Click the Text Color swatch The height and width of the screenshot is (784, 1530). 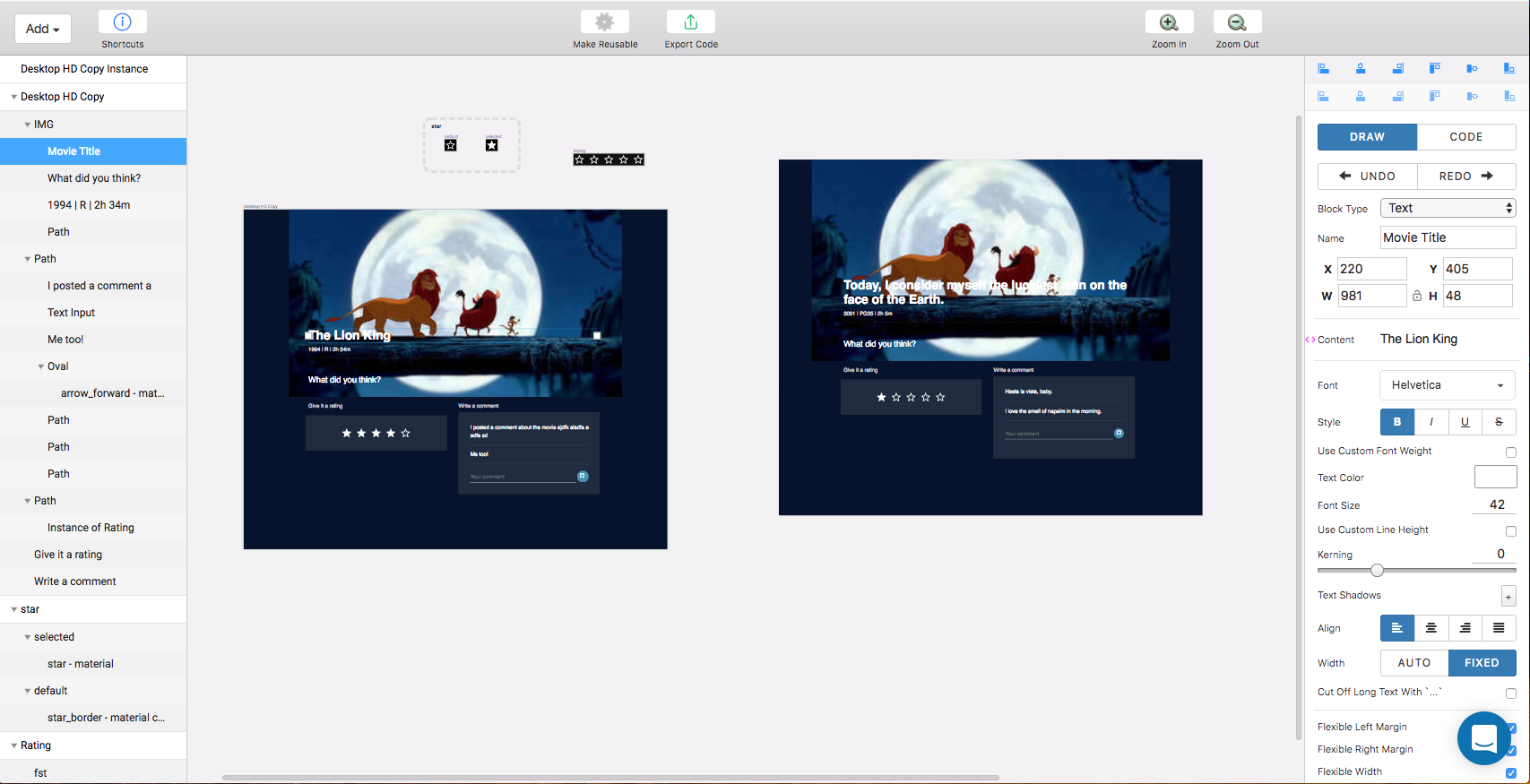1495,478
